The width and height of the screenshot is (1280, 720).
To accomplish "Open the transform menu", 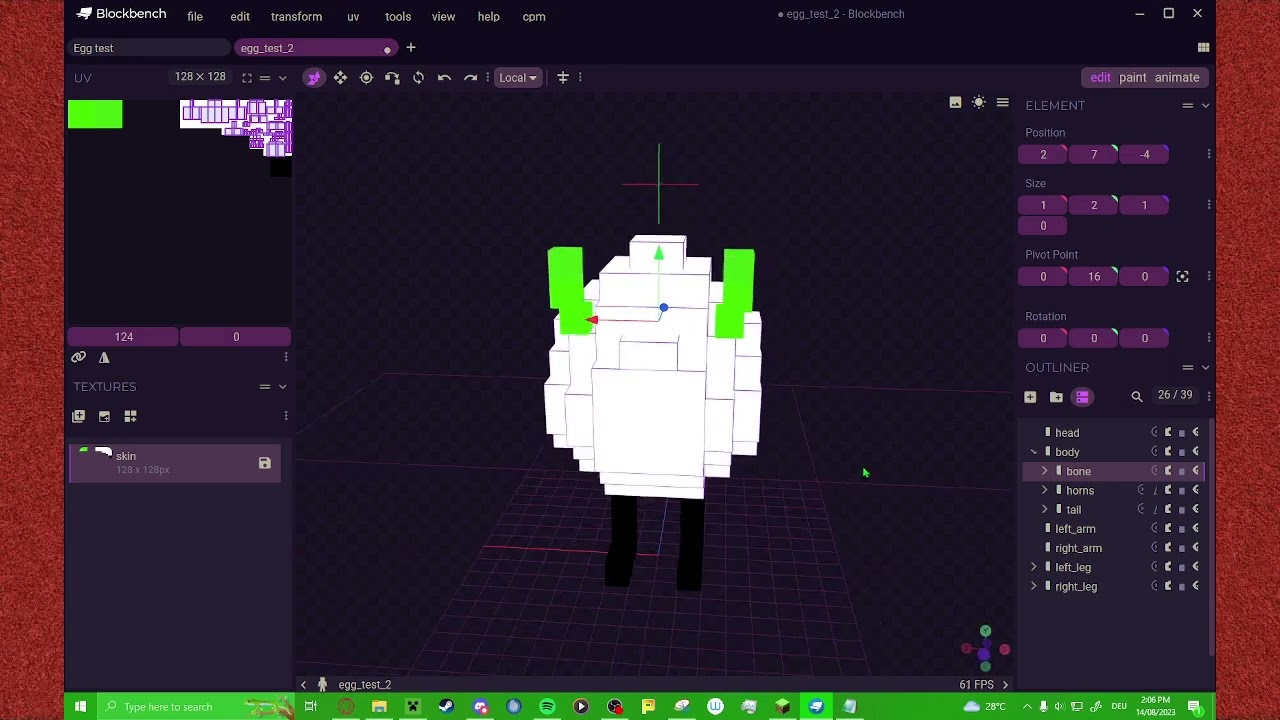I will coord(296,16).
